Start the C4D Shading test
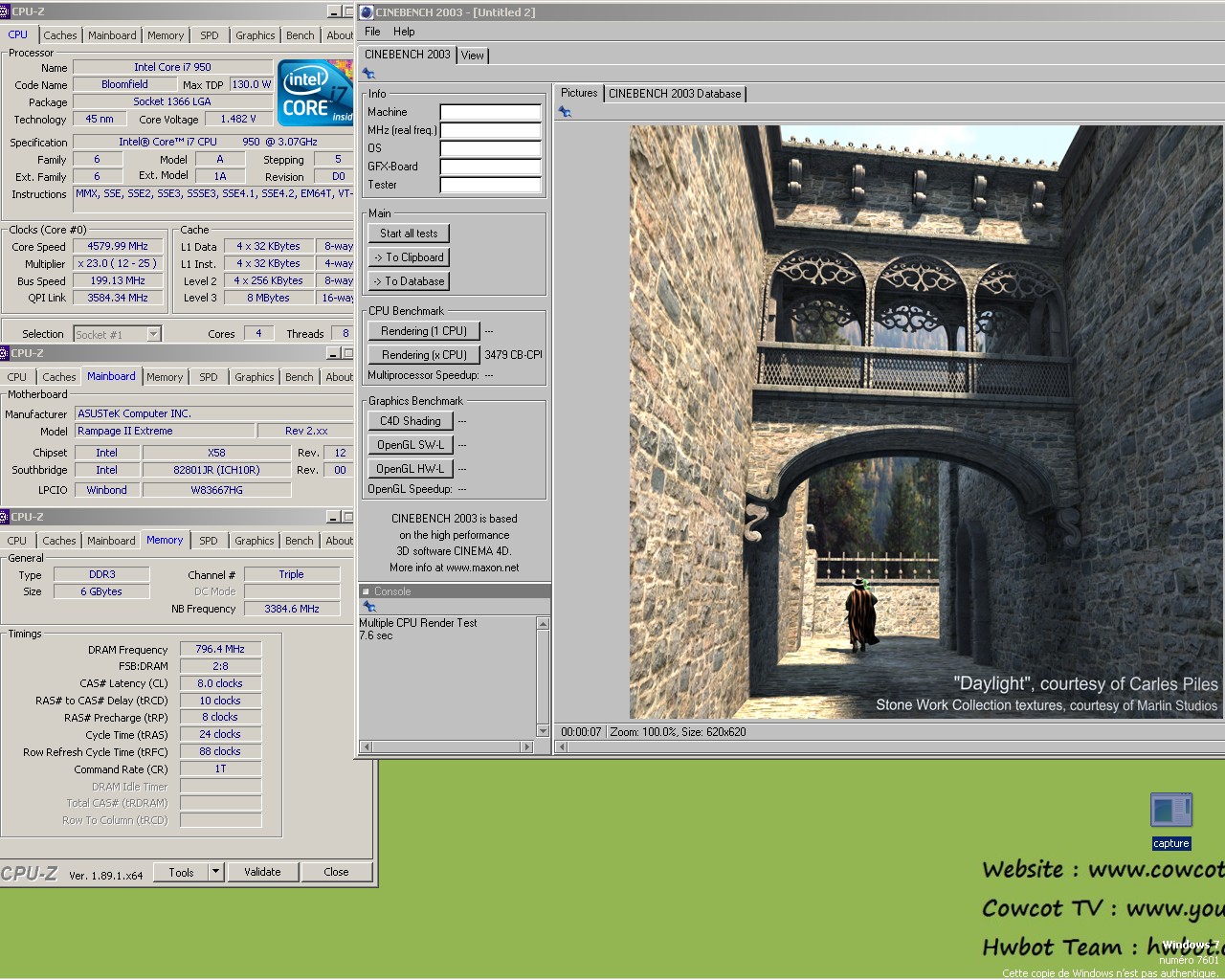 point(411,421)
